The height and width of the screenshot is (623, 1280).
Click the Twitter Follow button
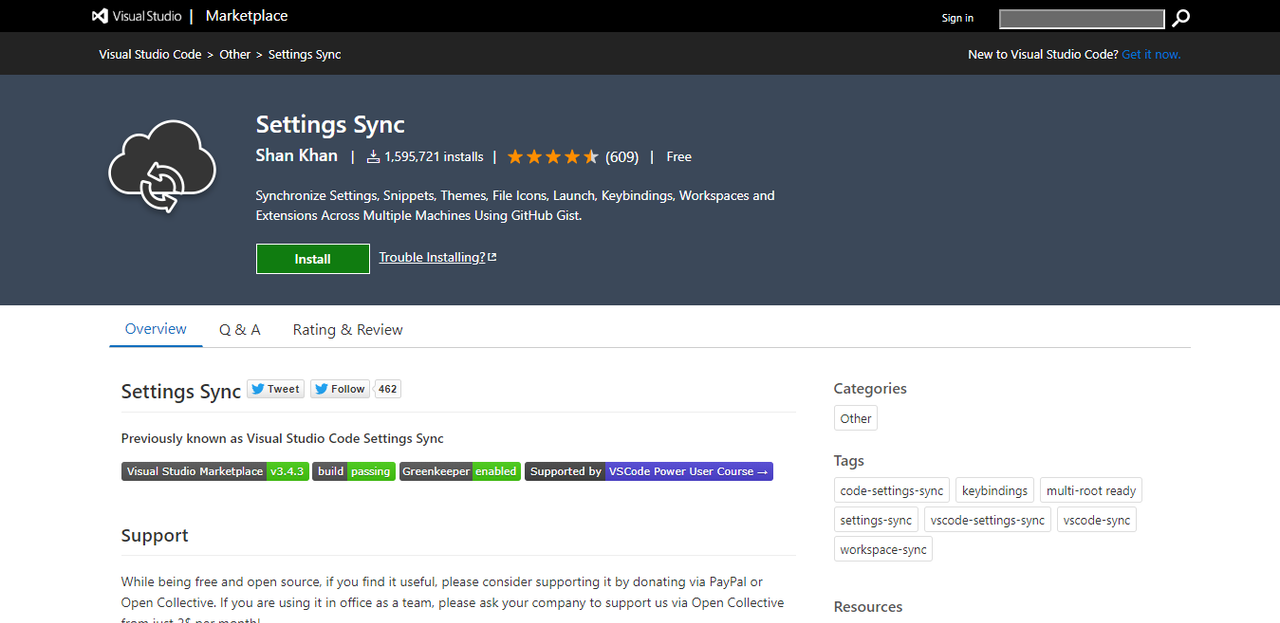coord(340,389)
